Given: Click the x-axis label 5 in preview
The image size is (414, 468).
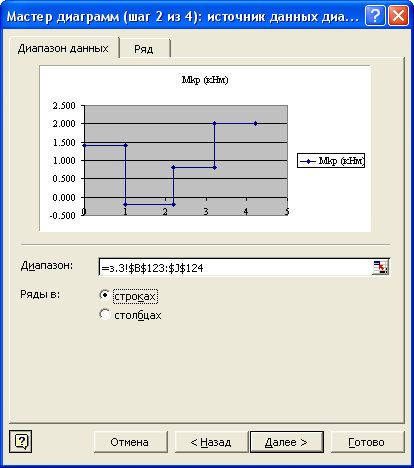Looking at the screenshot, I should pos(287,211).
